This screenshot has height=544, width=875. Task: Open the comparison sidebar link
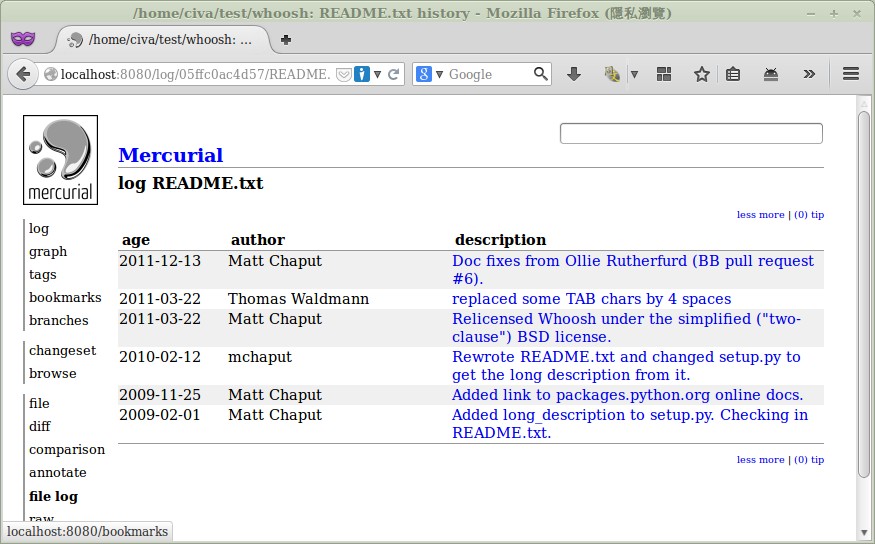coord(67,449)
